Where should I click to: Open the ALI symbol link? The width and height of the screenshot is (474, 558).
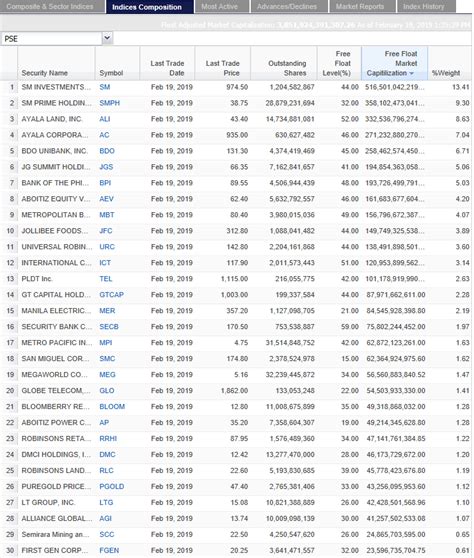pos(105,119)
